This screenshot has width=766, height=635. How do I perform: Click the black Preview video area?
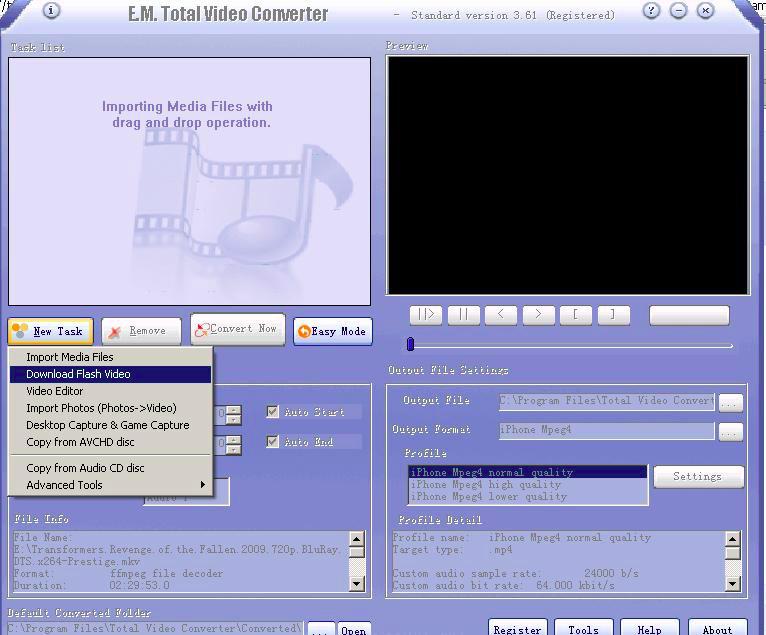click(x=568, y=175)
